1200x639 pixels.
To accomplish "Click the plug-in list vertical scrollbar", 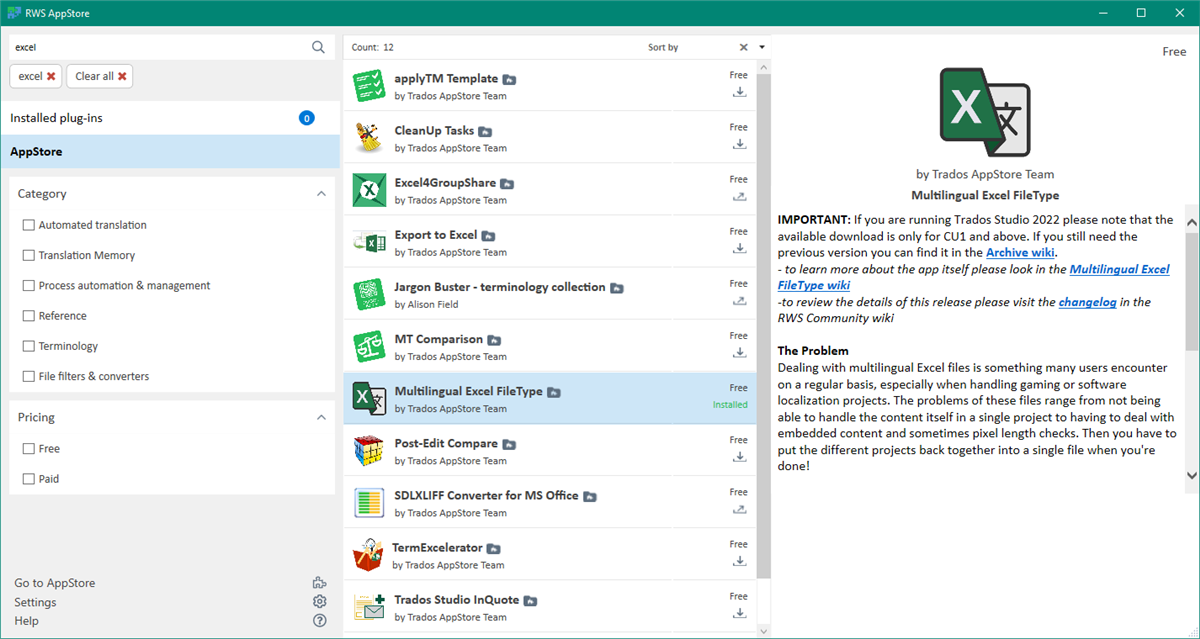I will point(764,325).
